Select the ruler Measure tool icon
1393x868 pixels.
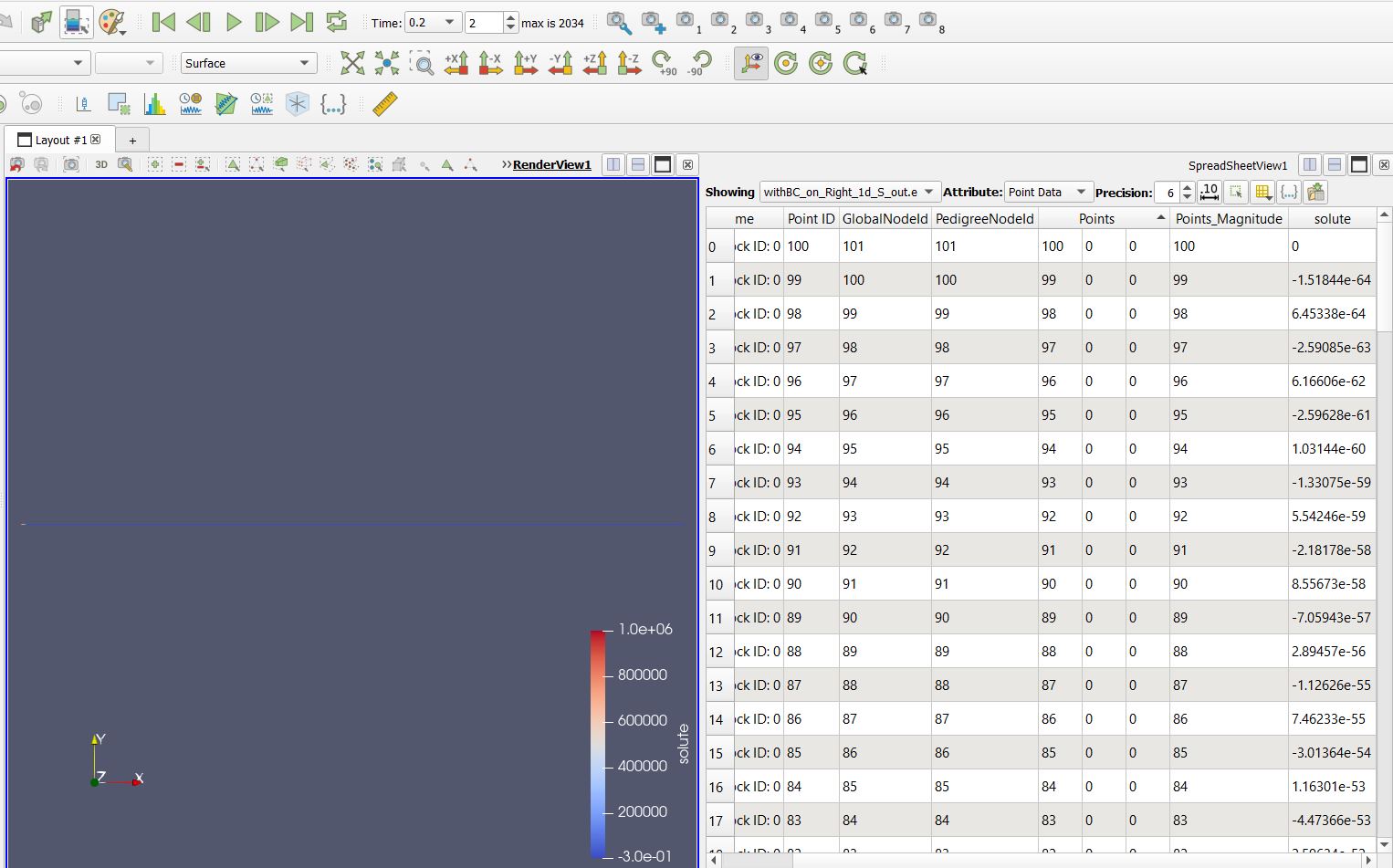383,104
